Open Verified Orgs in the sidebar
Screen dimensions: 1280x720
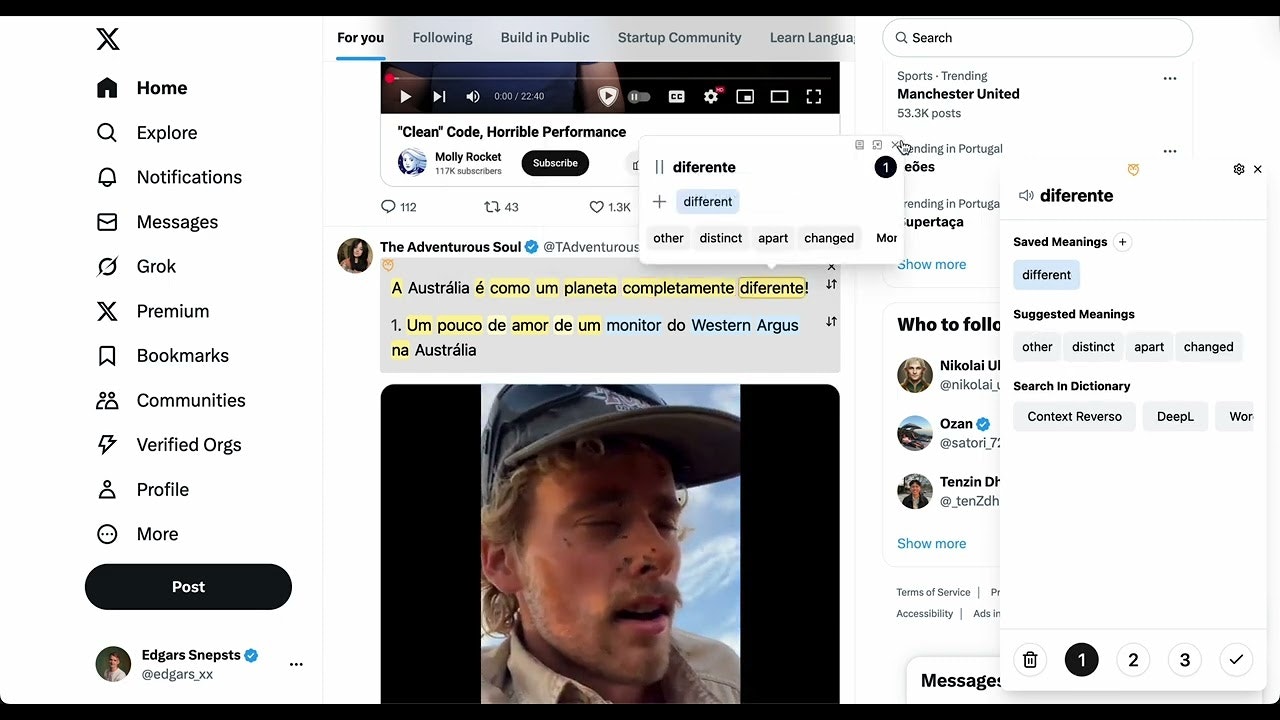click(x=168, y=445)
